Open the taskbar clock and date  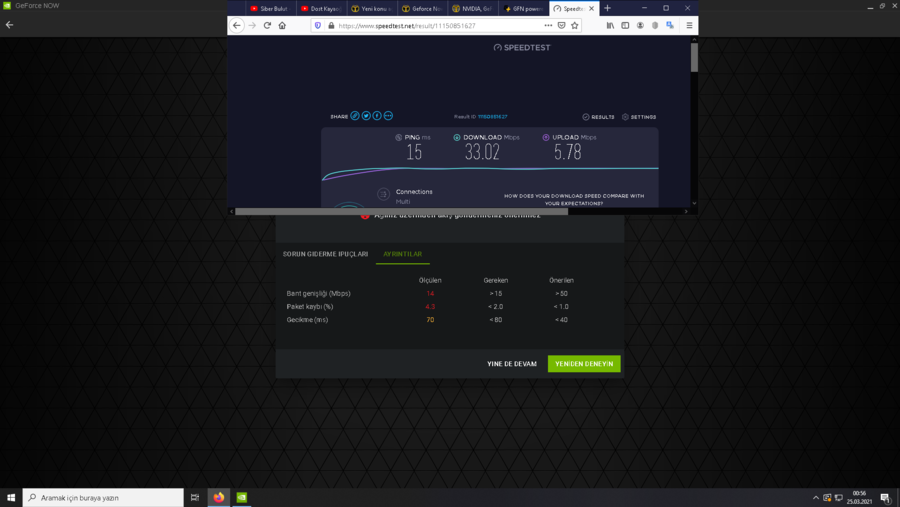click(859, 497)
